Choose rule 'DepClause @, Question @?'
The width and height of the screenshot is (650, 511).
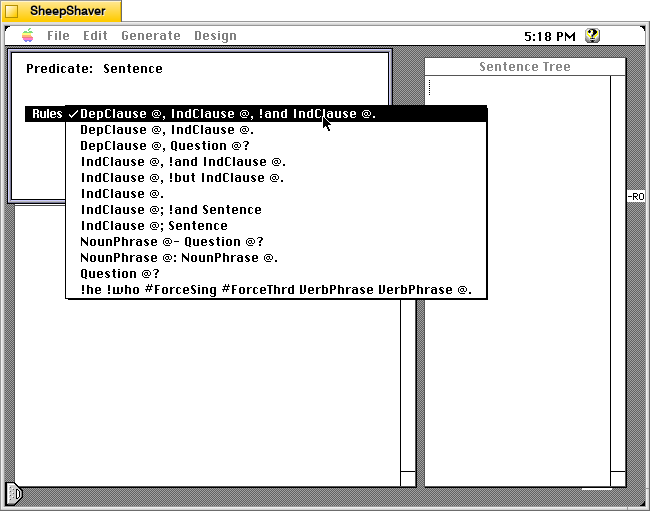[x=276, y=146]
